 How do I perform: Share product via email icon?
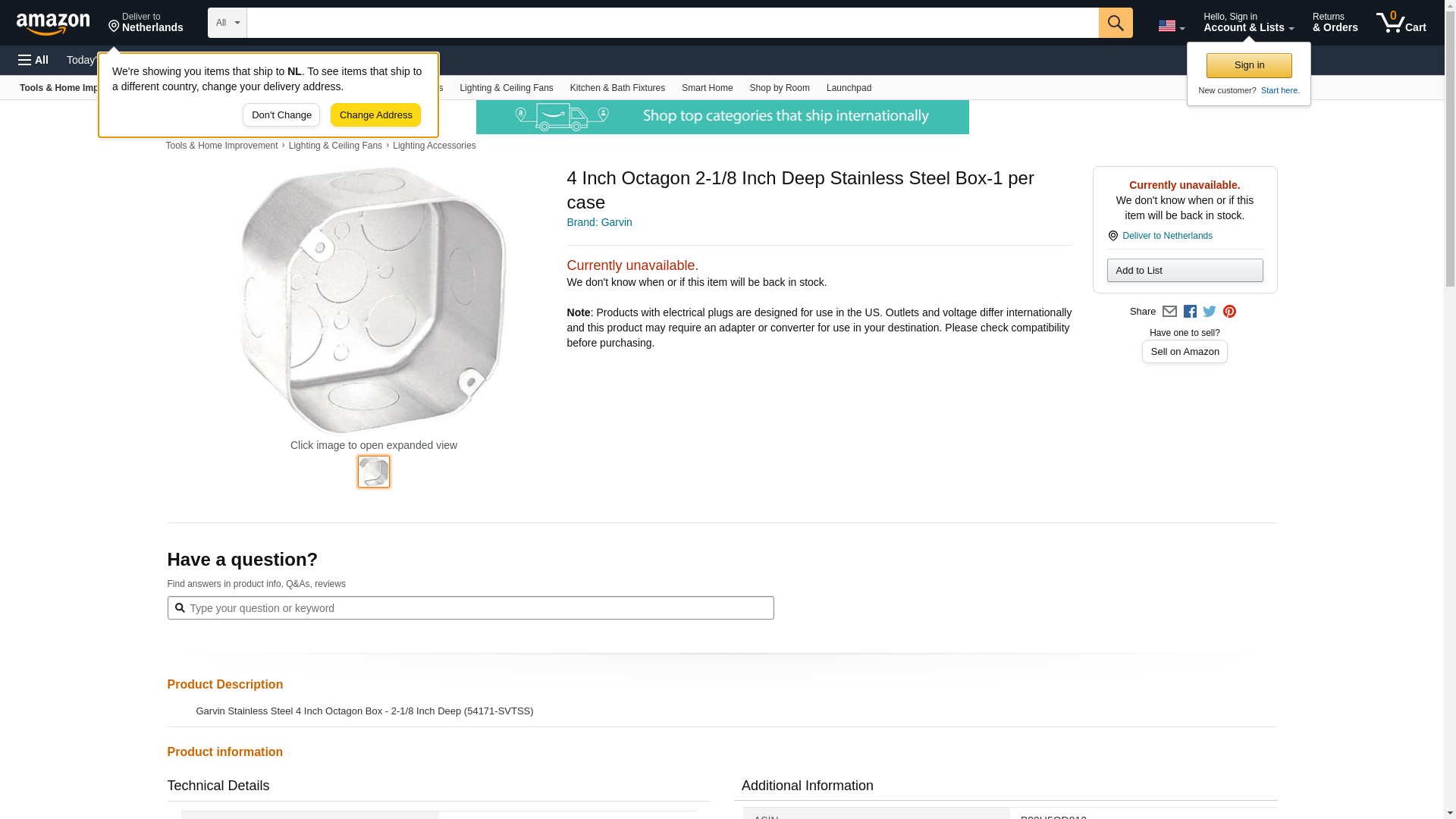(x=1169, y=312)
